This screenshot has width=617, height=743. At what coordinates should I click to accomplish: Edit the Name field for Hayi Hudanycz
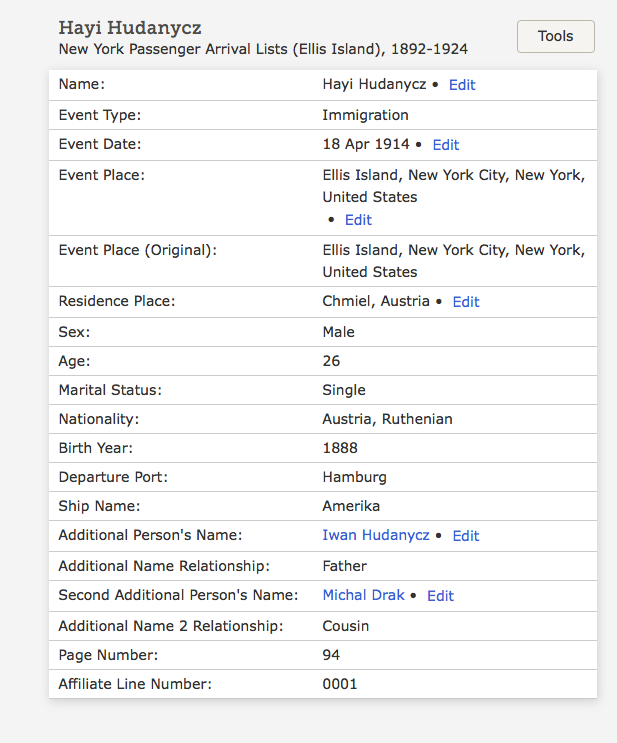[x=461, y=85]
